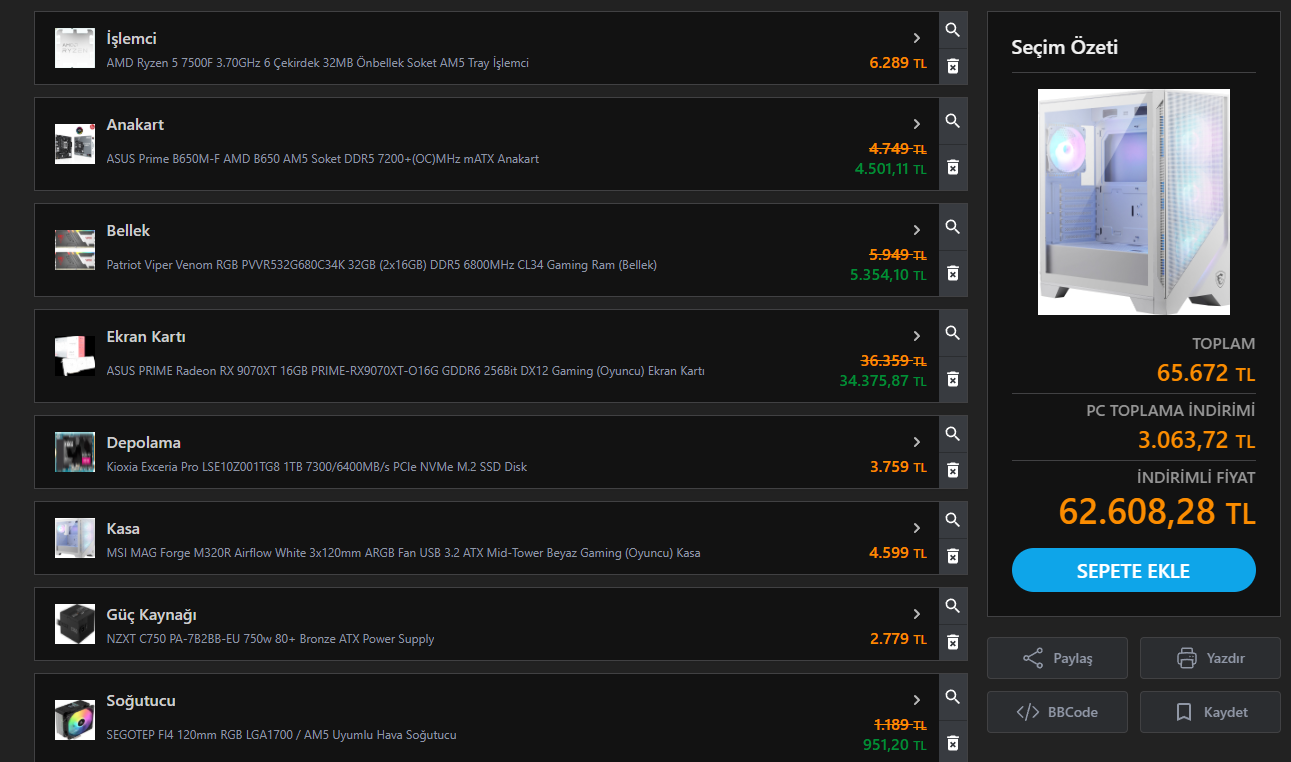1291x762 pixels.
Task: Expand the Depolama row chevron
Action: click(917, 442)
